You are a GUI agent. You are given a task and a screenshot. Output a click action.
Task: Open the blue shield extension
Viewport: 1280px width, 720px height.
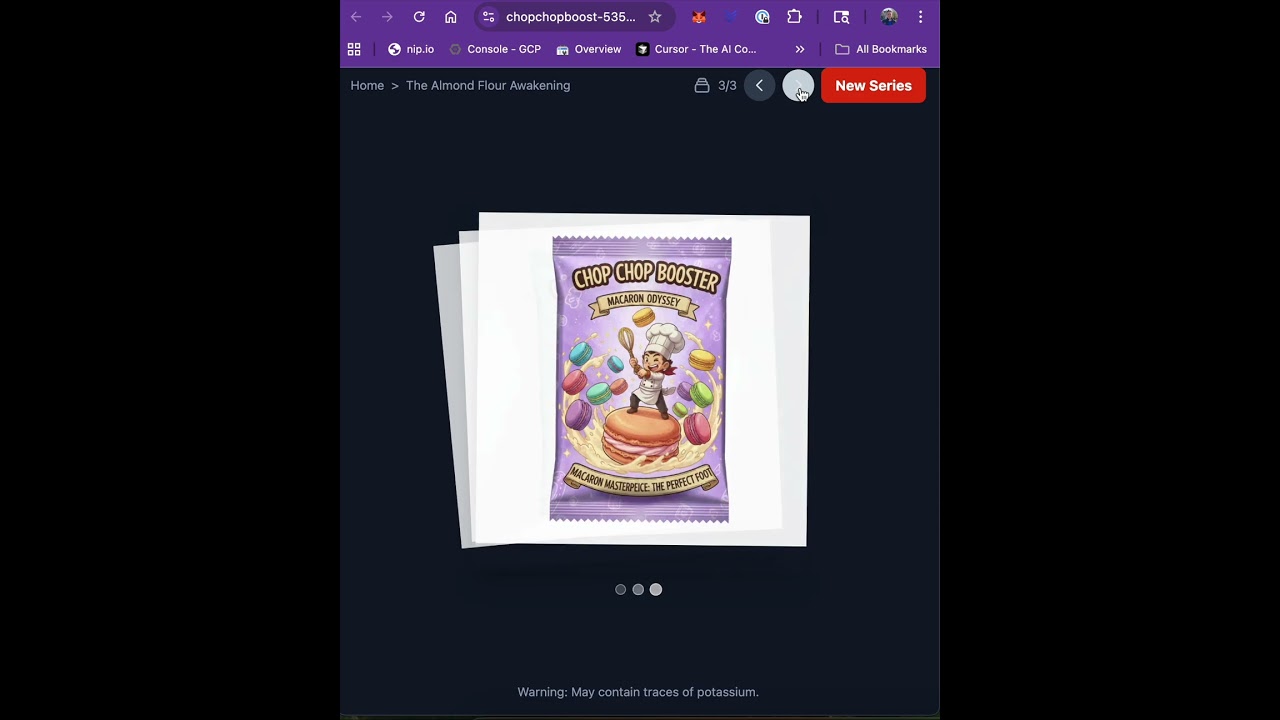[x=731, y=17]
